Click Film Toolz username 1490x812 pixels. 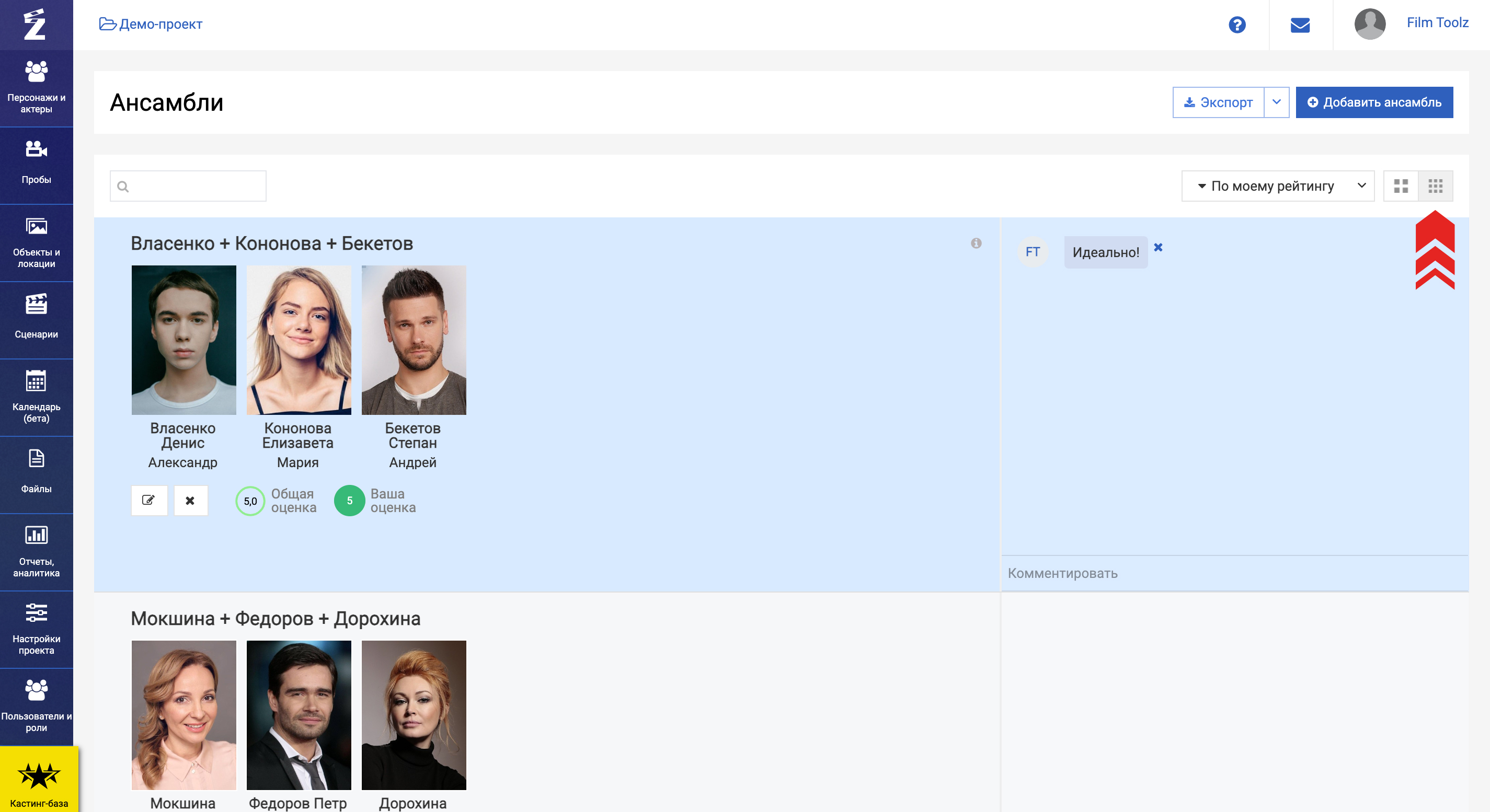(x=1437, y=22)
